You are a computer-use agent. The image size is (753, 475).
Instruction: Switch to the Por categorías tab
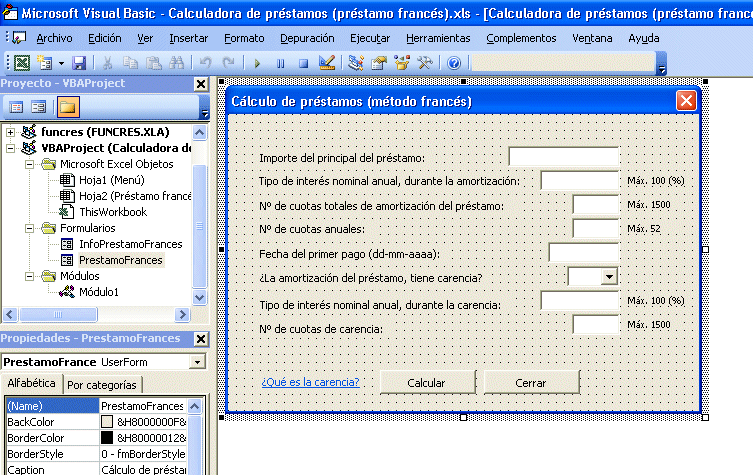(102, 385)
